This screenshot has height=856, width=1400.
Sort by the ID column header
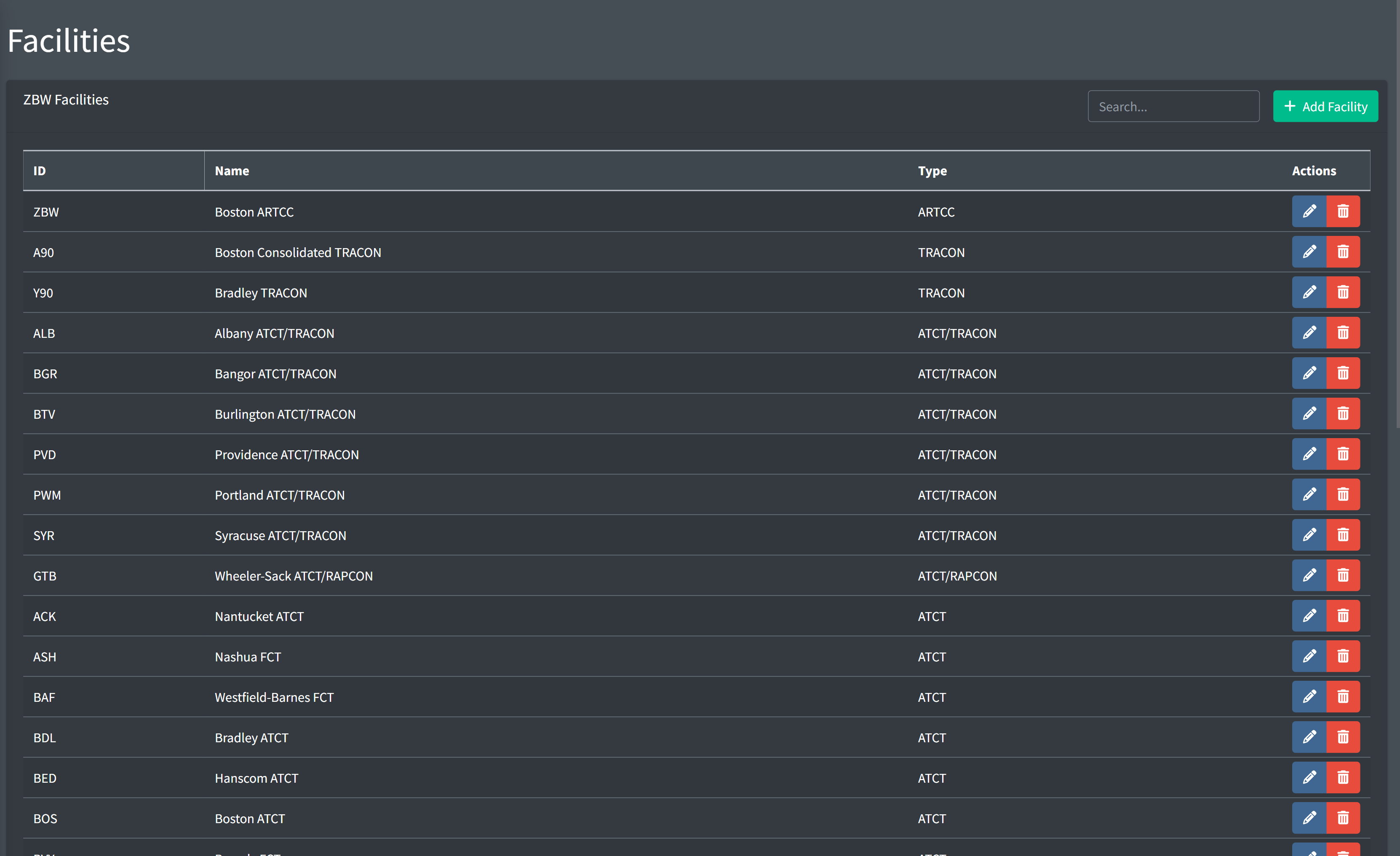[114, 171]
